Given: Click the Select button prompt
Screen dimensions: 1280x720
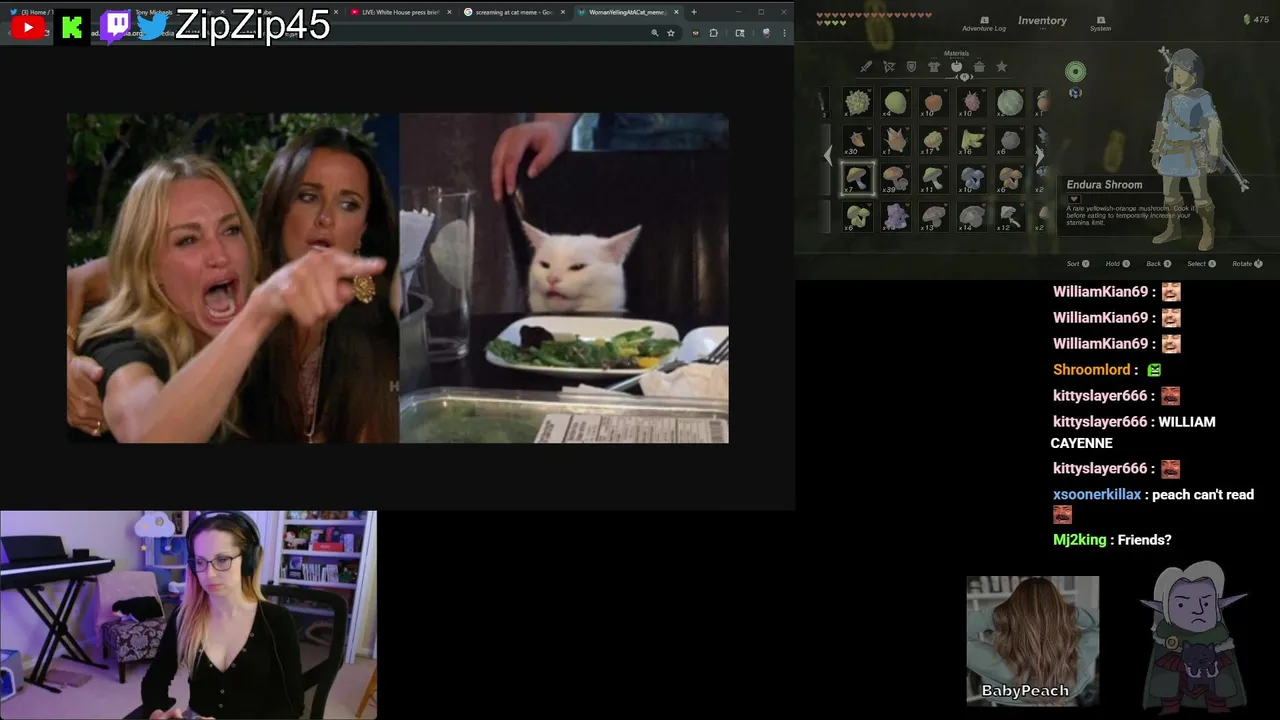Looking at the screenshot, I should pyautogui.click(x=1201, y=264).
